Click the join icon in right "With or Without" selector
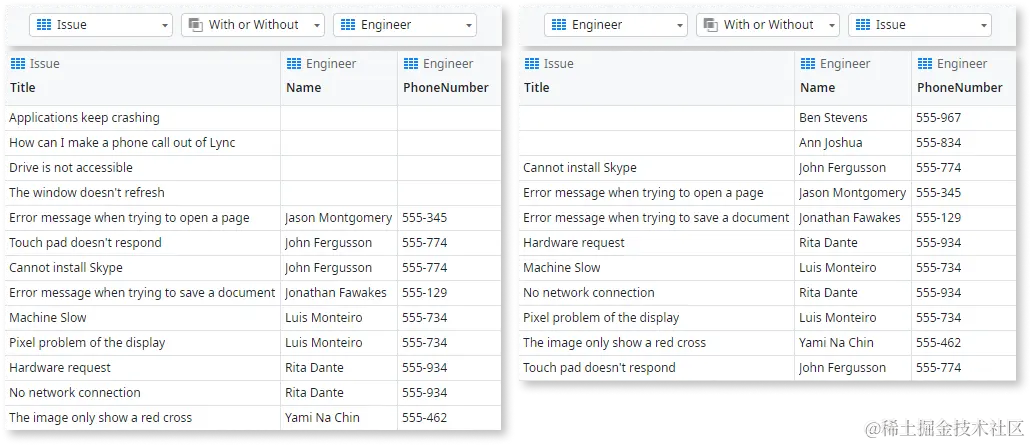Viewport: 1031px width, 445px height. coord(711,25)
